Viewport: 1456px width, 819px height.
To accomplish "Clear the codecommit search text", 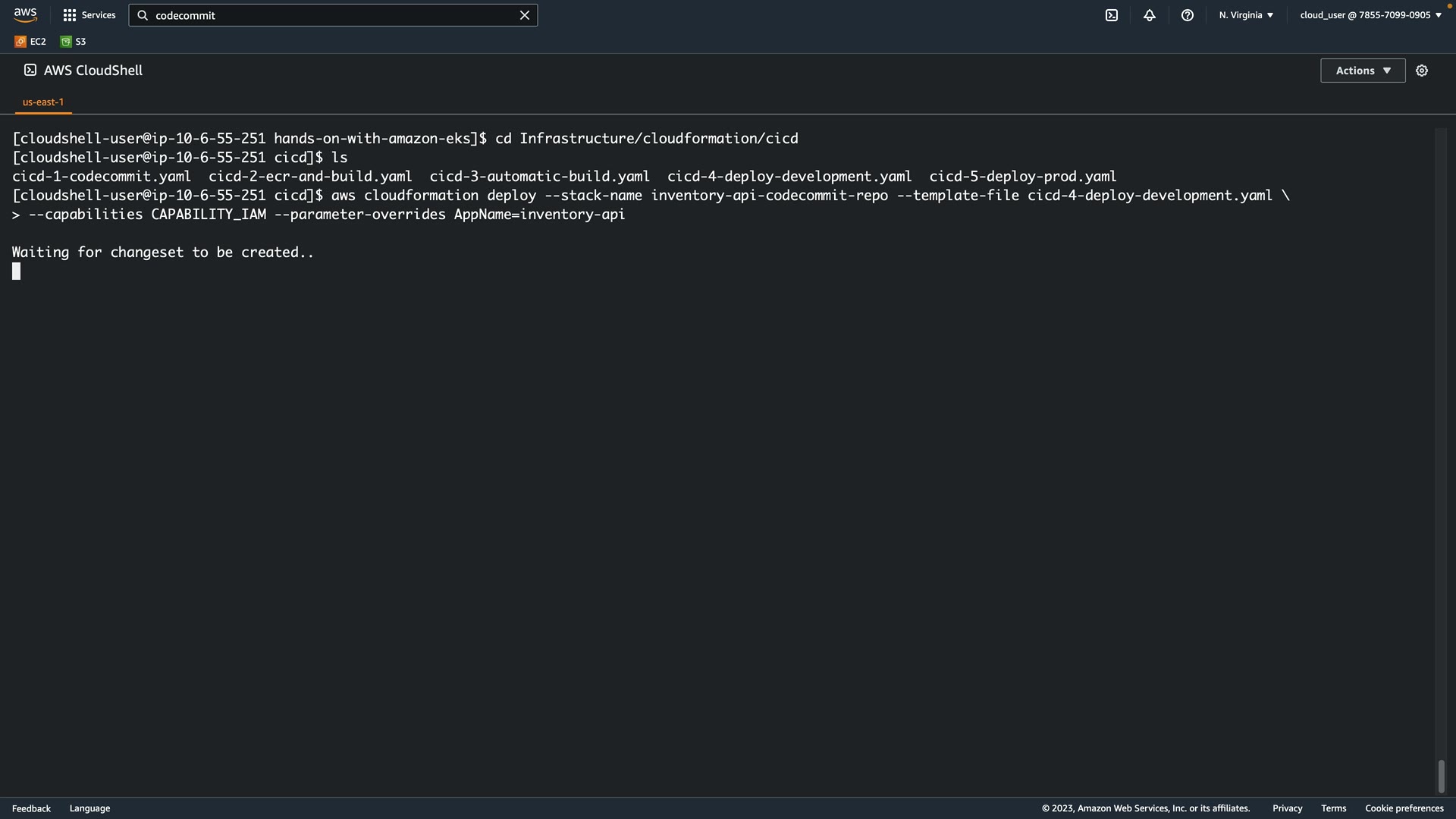I will [524, 15].
